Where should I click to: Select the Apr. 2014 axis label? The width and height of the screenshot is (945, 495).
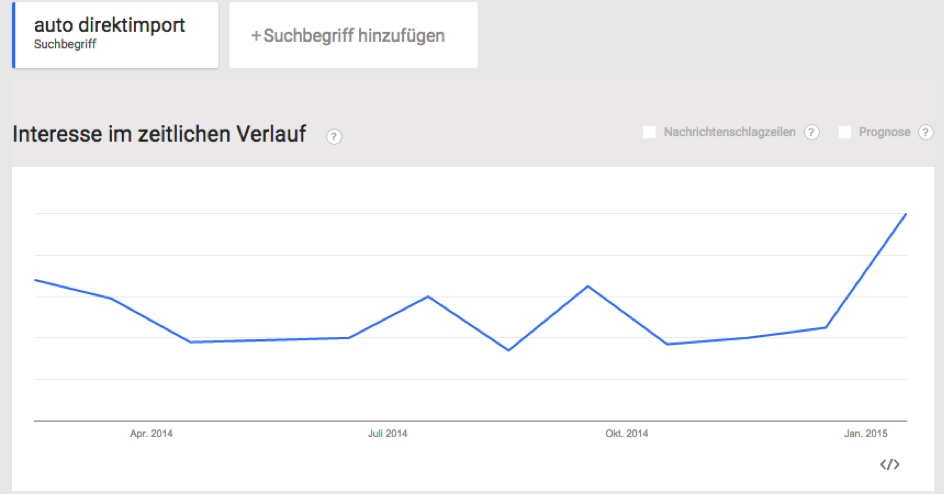151,434
